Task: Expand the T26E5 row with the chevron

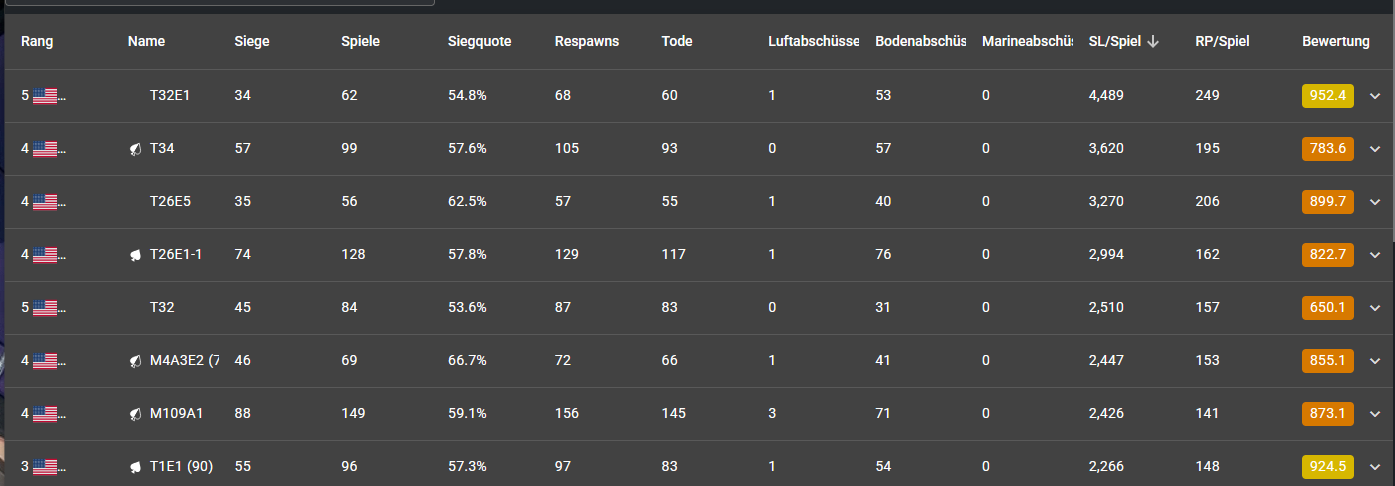Action: 1375,202
